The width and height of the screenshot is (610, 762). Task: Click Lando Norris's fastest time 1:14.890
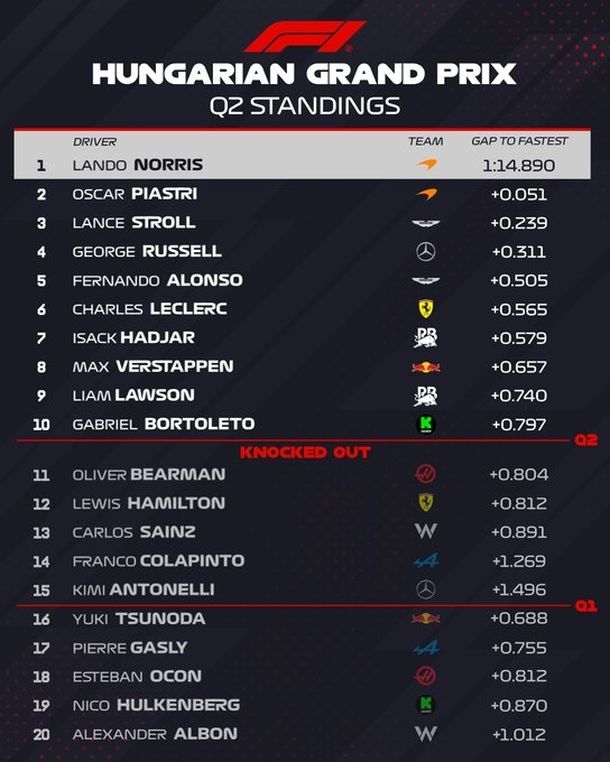point(518,165)
